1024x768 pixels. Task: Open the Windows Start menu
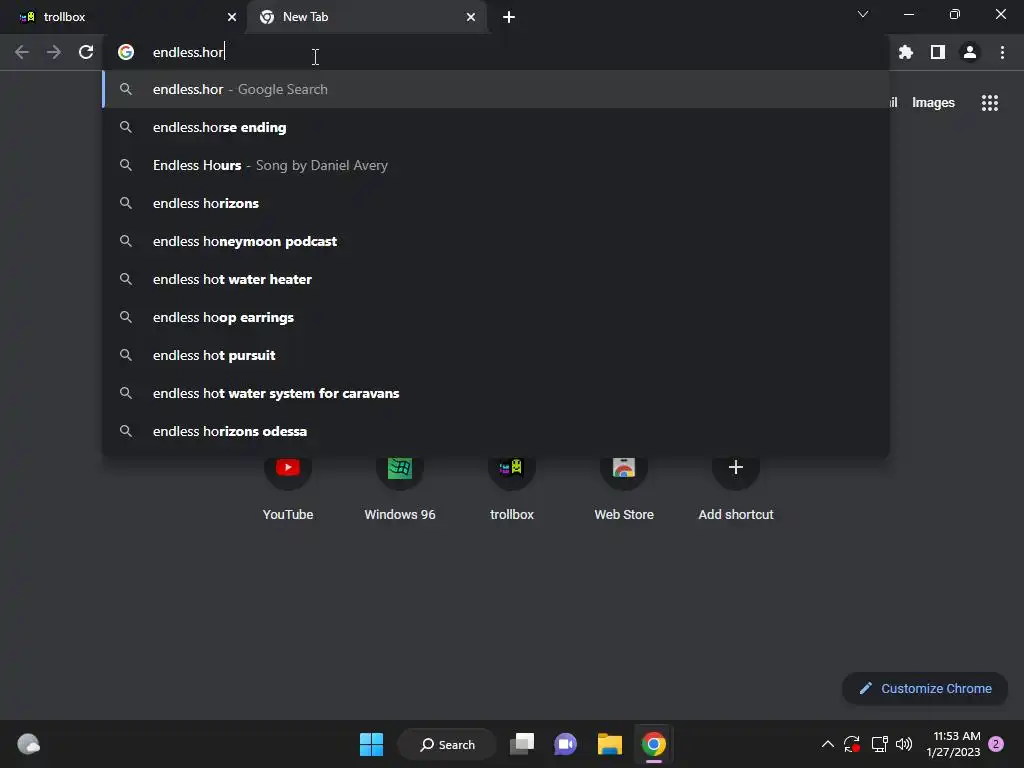(372, 744)
